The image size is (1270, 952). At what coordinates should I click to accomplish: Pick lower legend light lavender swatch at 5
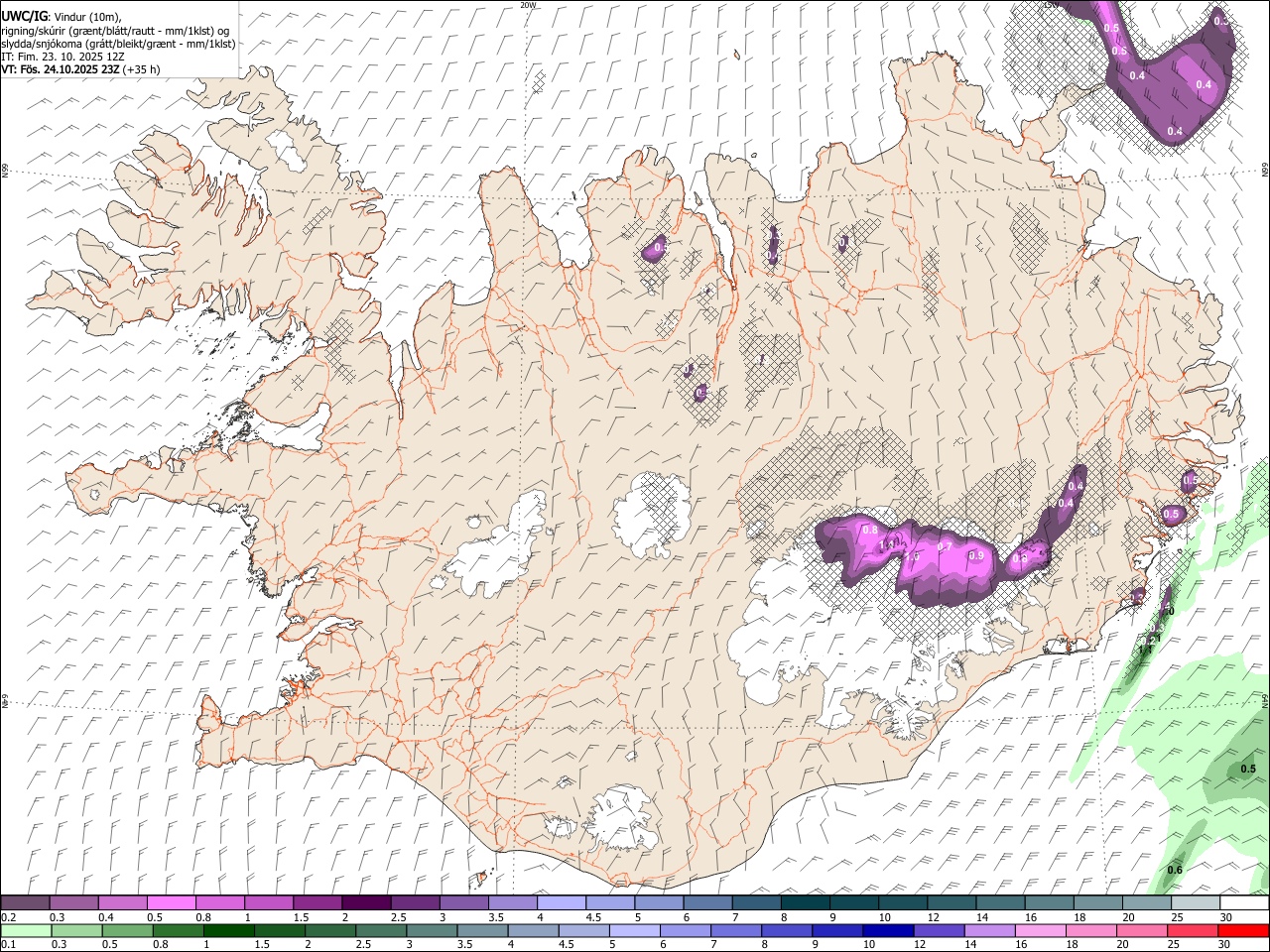click(635, 930)
